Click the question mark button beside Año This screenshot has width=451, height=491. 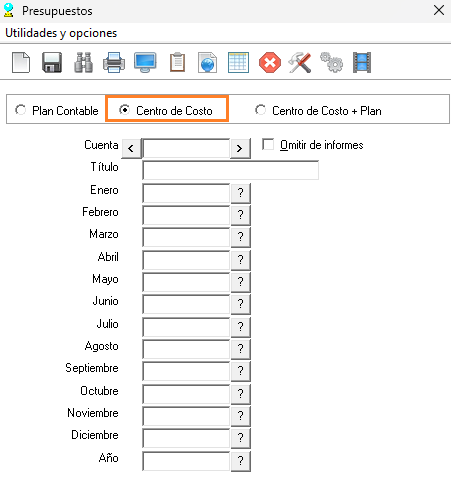coord(240,461)
